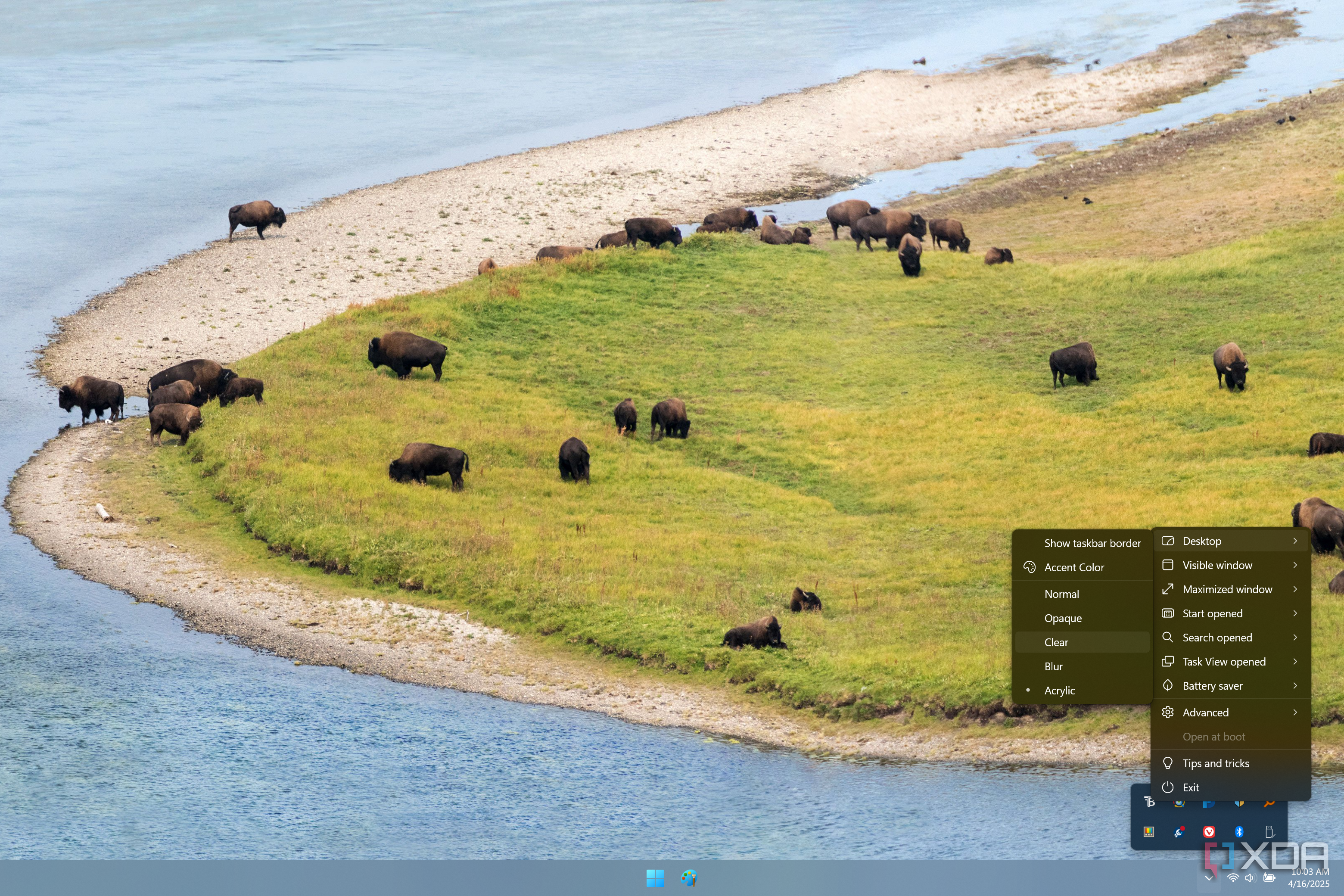Open the Desktop submenu entry

(1231, 541)
